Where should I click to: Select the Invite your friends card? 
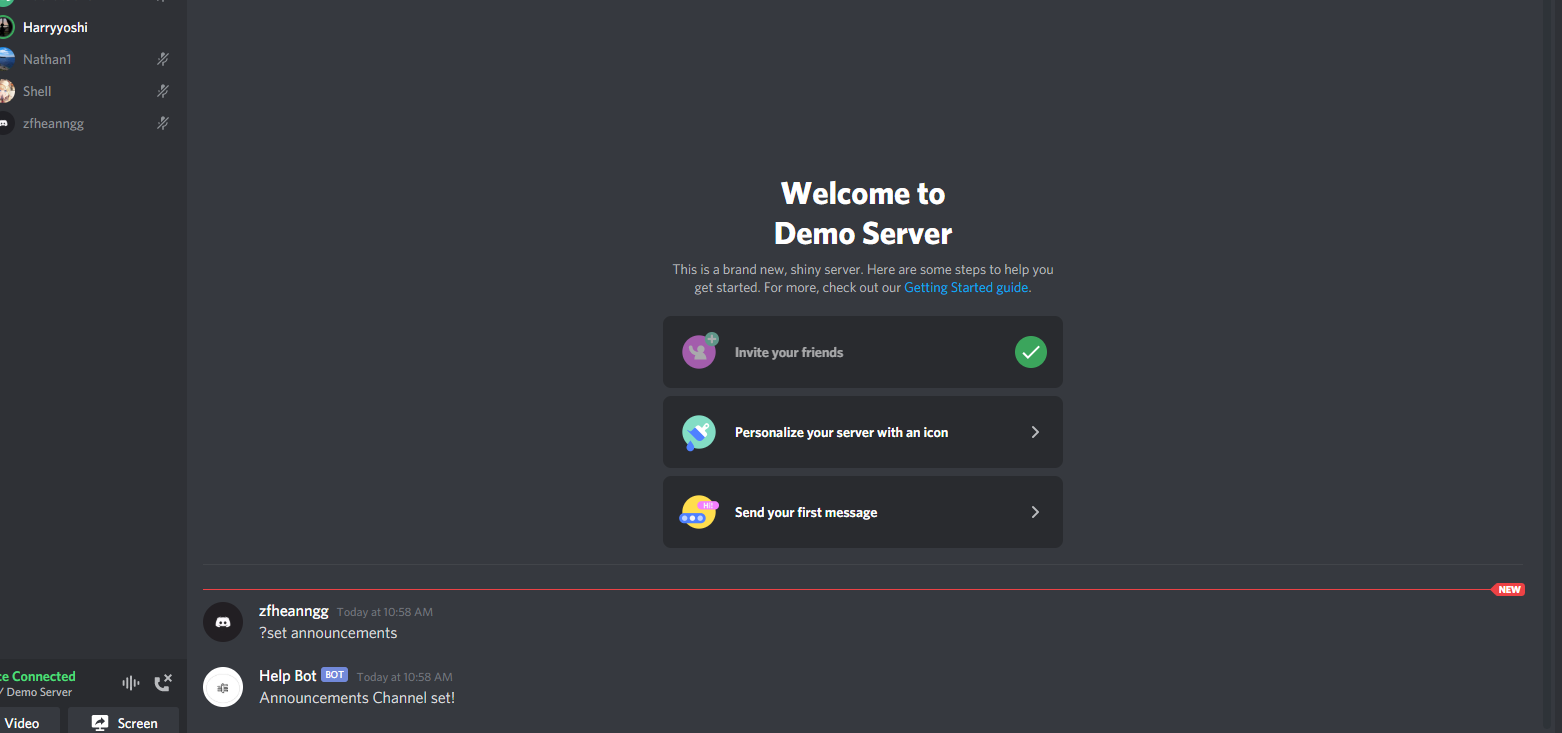click(863, 352)
